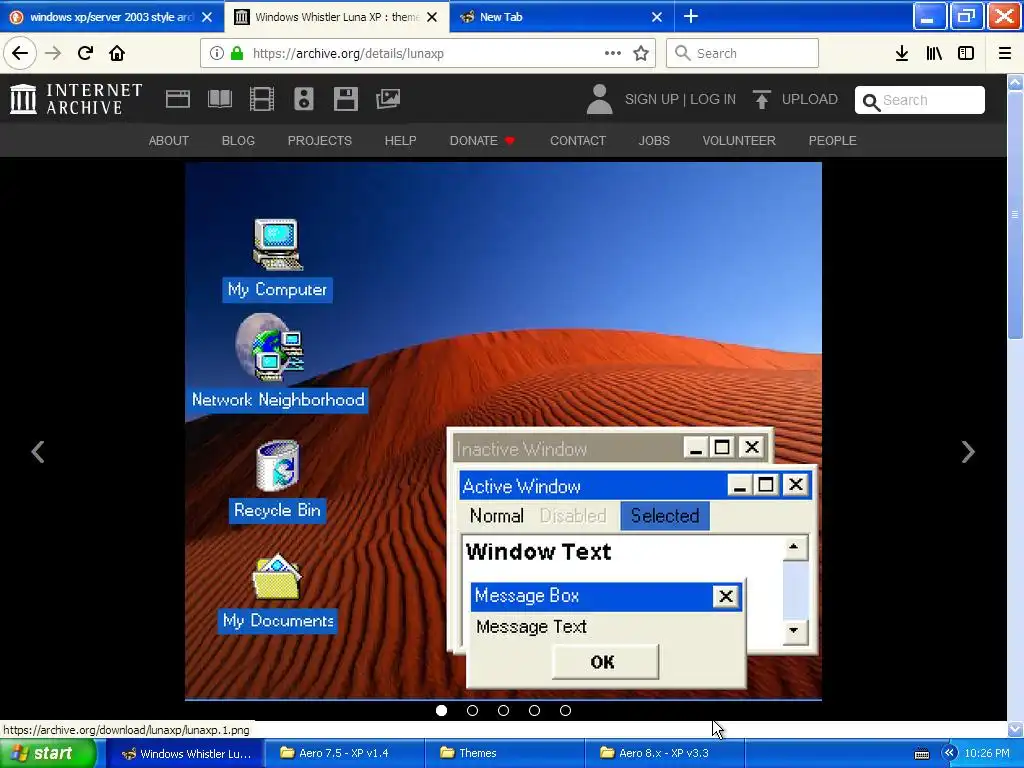Select the fifth carousel dot
Screen dimensions: 1024x768
[x=566, y=711]
